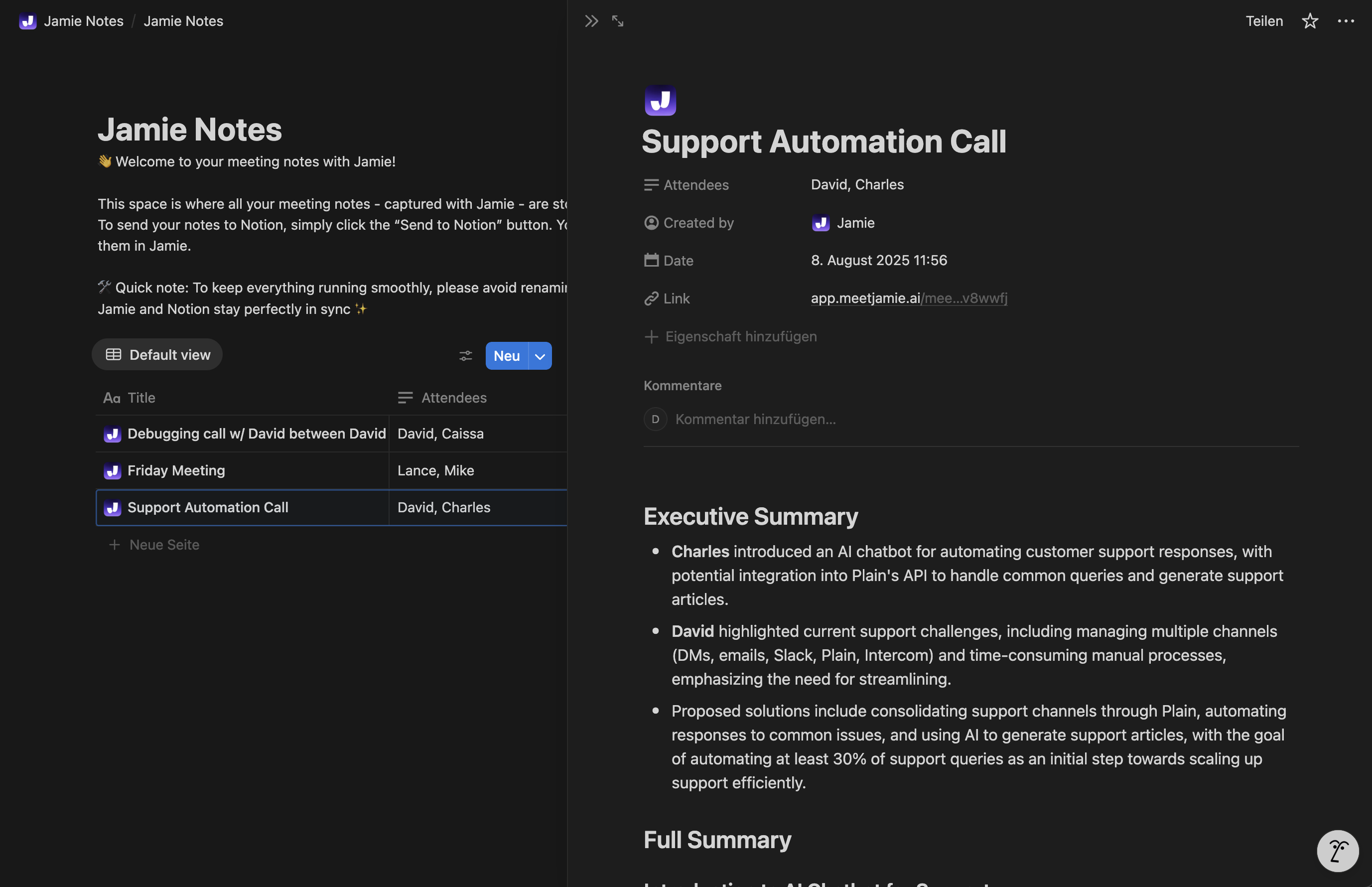Click the Date property label
This screenshot has width=1372, height=887.
coord(678,261)
